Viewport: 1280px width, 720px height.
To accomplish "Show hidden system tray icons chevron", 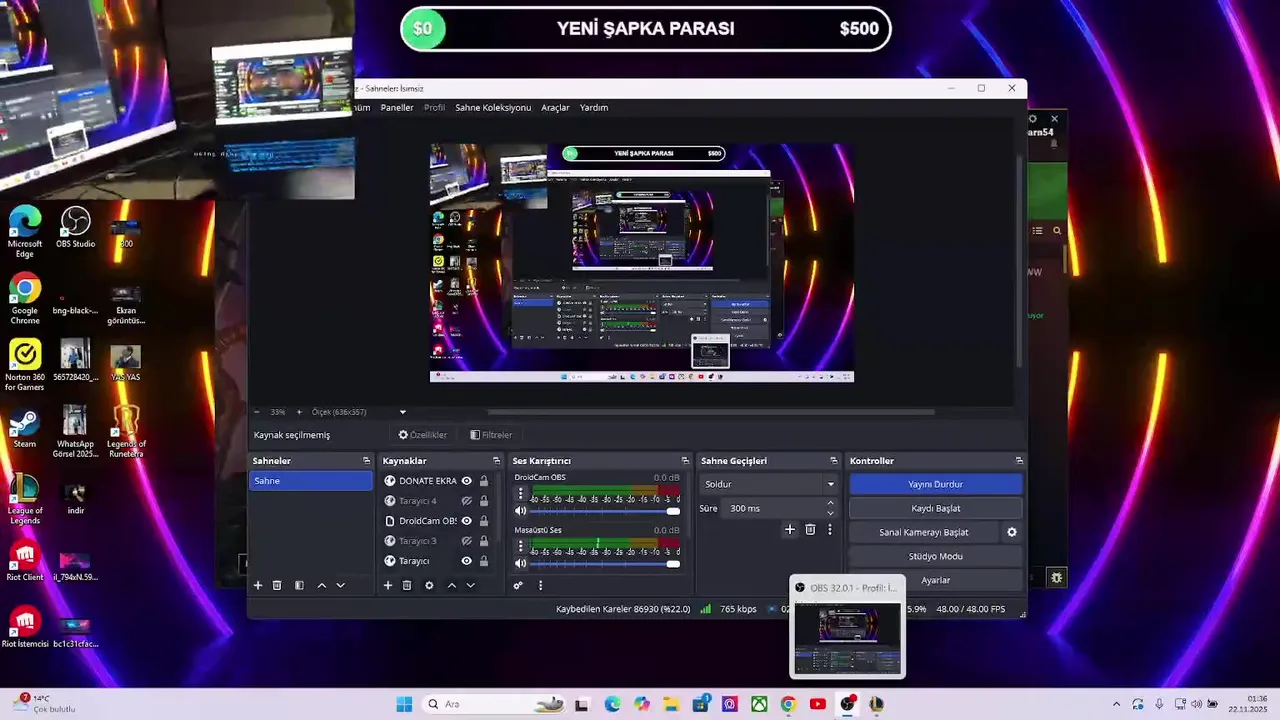I will [x=1116, y=704].
